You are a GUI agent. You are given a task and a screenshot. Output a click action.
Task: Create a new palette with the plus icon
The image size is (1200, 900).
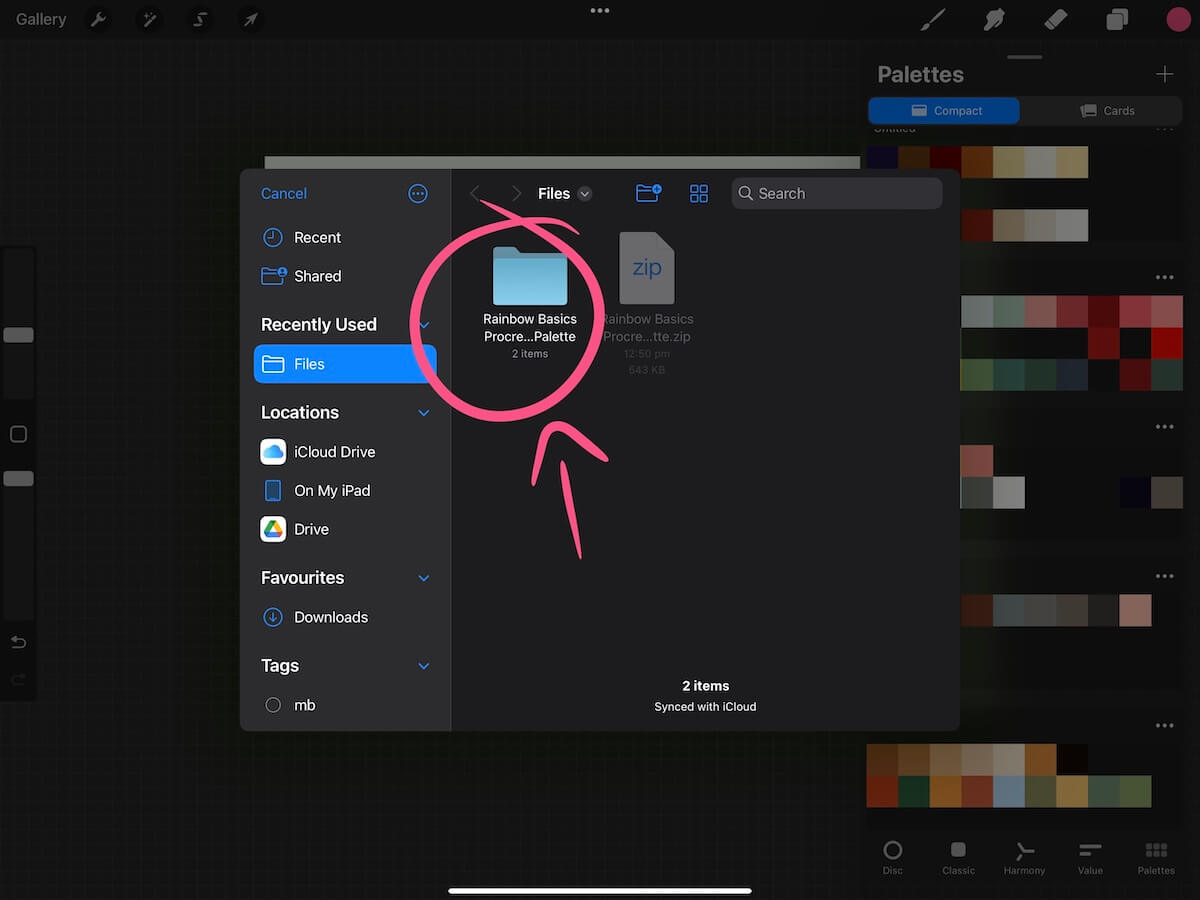coord(1165,73)
